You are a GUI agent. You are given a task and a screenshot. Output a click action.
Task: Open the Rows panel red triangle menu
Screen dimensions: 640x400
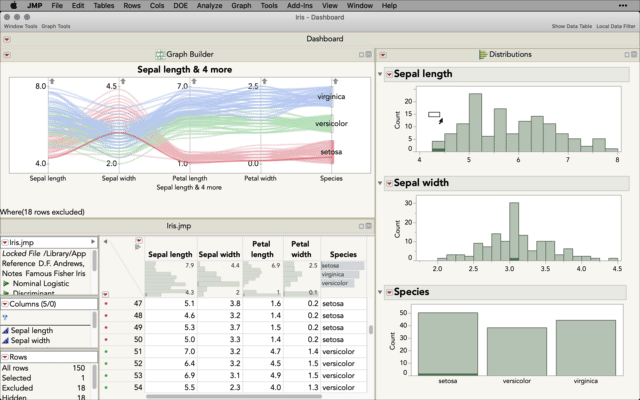(5, 357)
